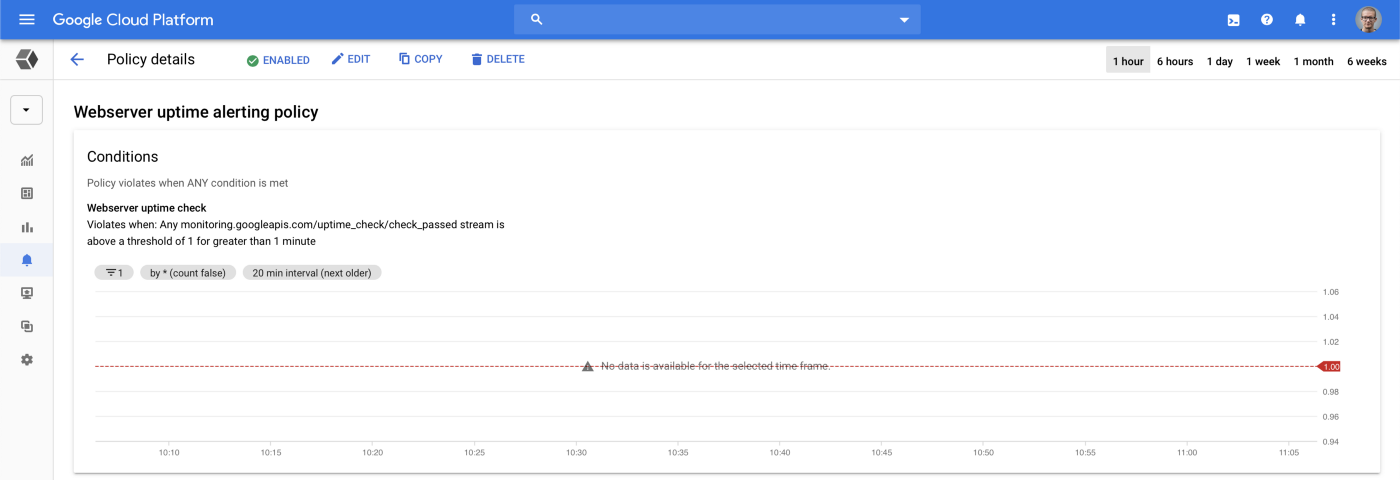Open Settings gear in sidebar

[x=27, y=359]
